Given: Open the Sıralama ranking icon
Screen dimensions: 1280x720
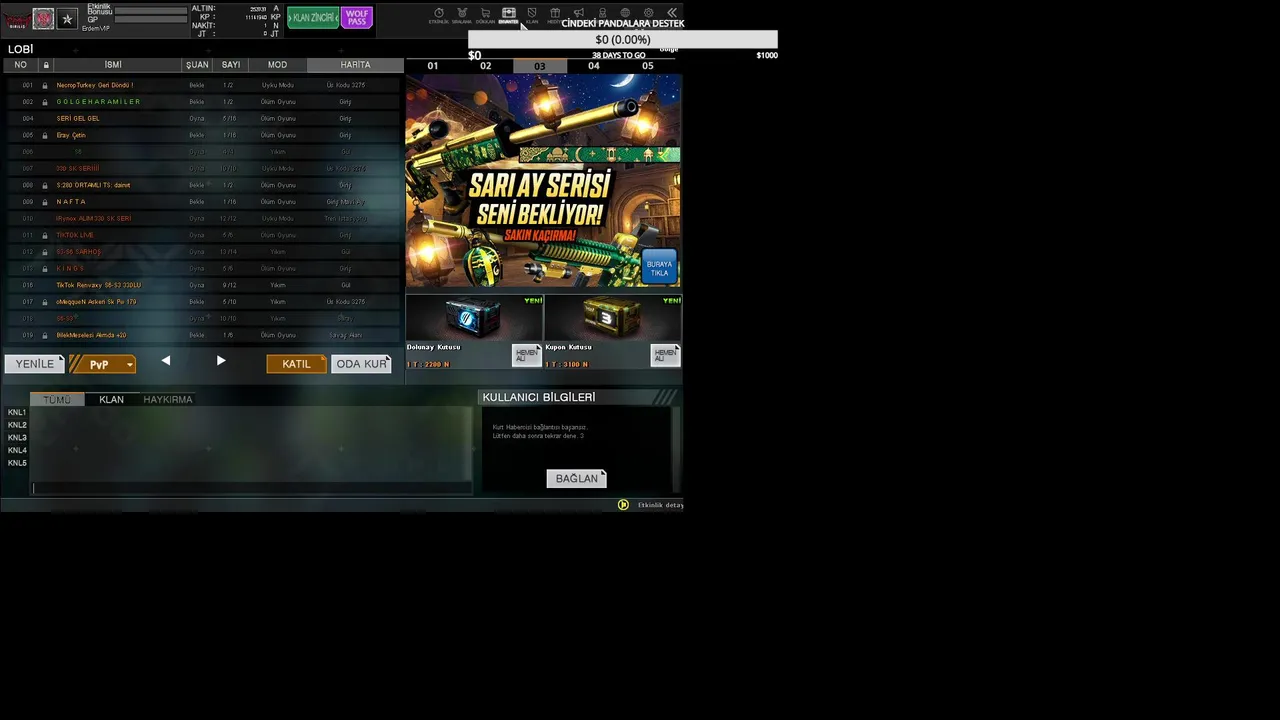Looking at the screenshot, I should pos(462,15).
